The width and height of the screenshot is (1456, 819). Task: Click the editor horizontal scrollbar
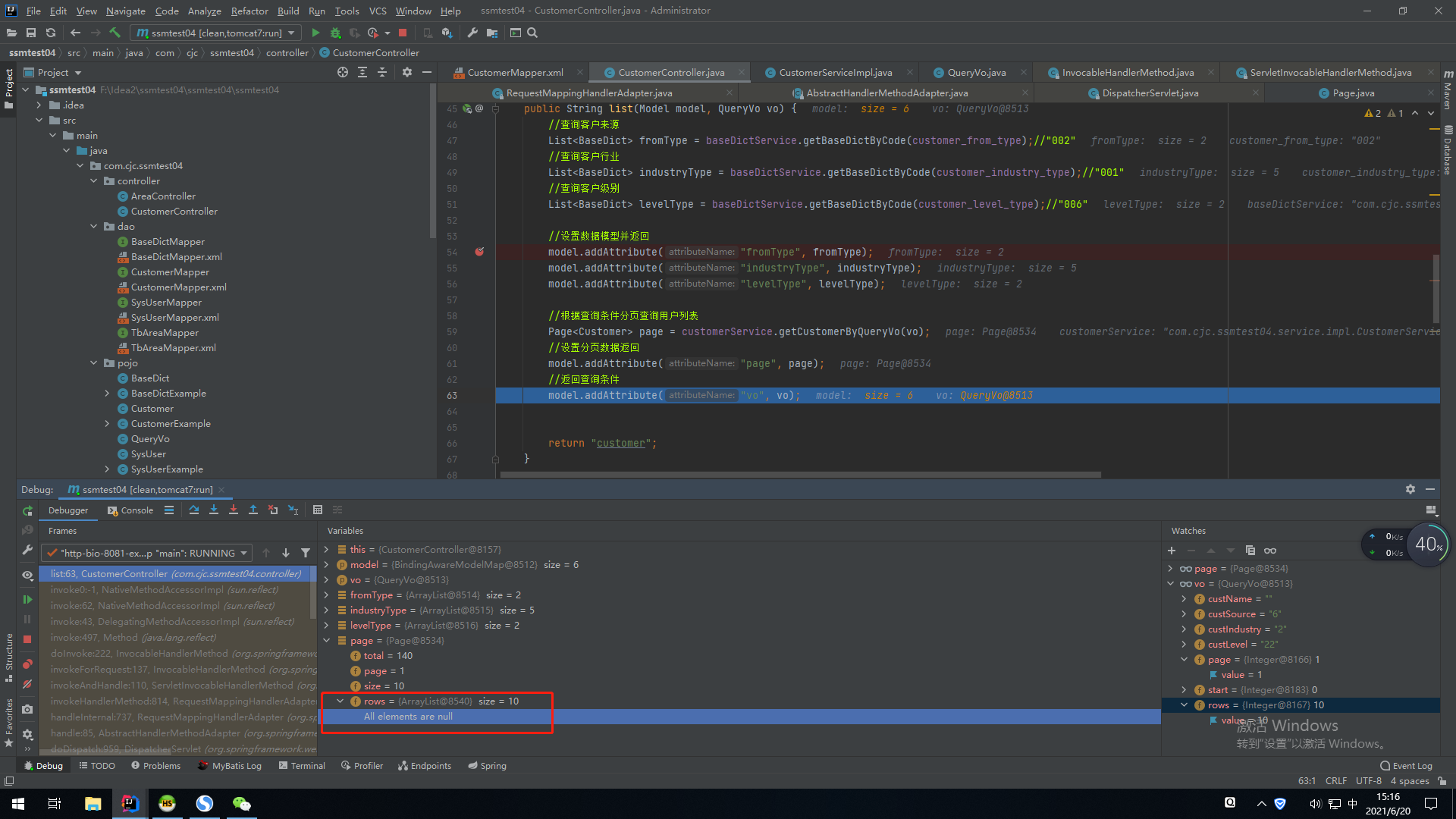click(x=800, y=475)
